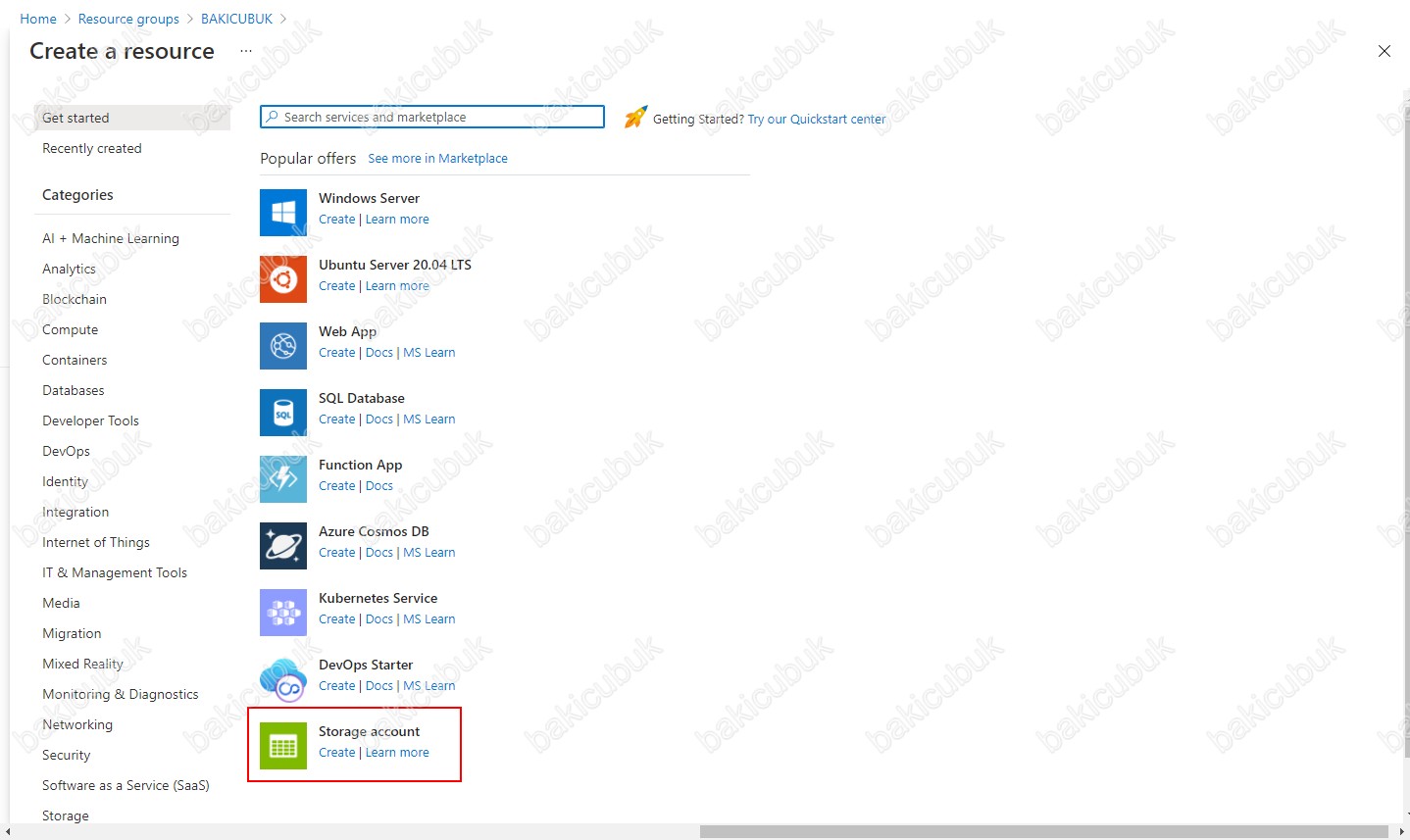Select Get started in the sidebar
The image size is (1410, 840).
pyautogui.click(x=132, y=118)
